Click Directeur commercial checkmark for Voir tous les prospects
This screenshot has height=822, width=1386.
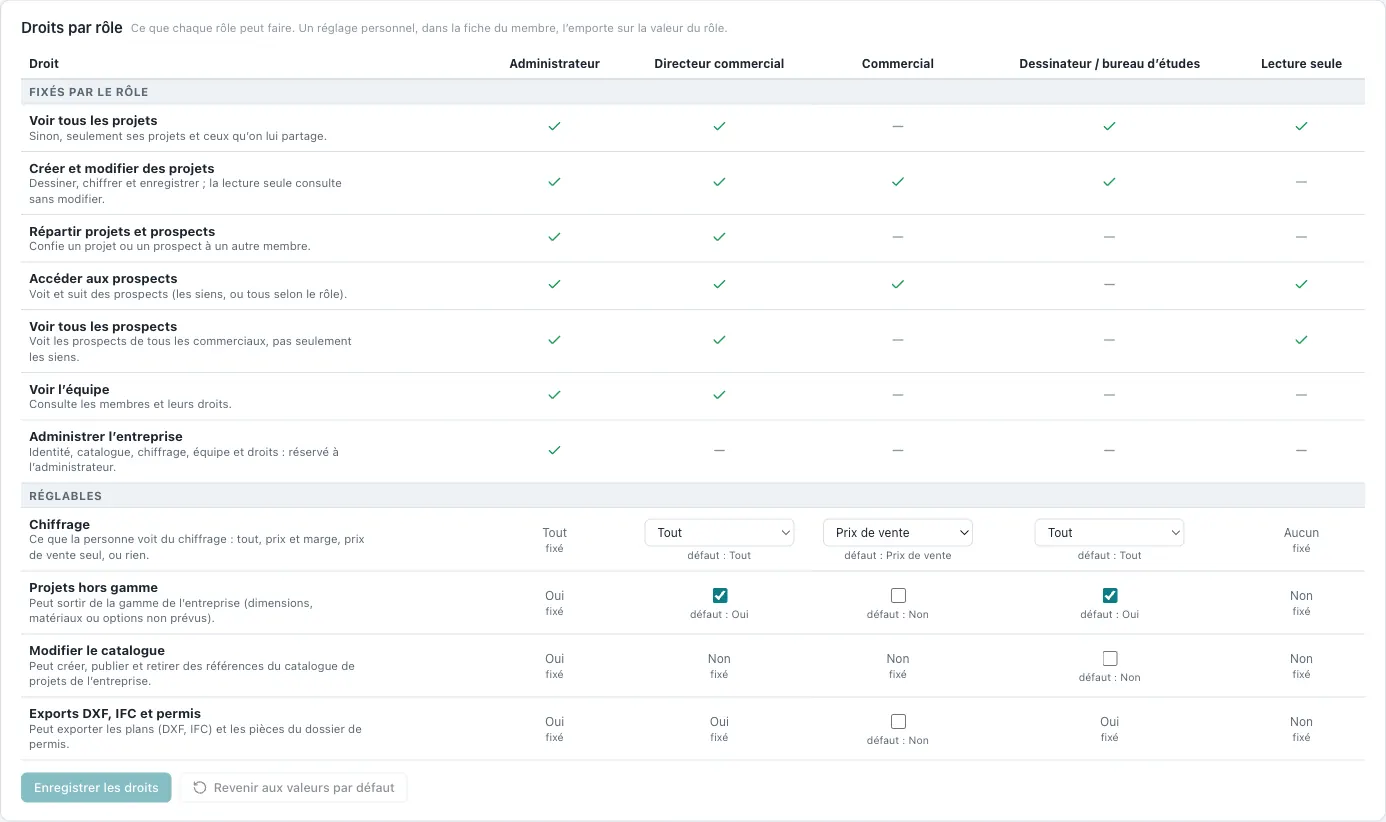(x=719, y=340)
